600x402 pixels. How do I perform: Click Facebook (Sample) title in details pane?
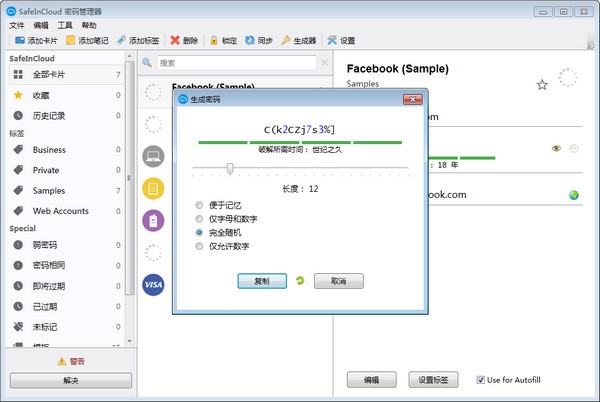[398, 69]
